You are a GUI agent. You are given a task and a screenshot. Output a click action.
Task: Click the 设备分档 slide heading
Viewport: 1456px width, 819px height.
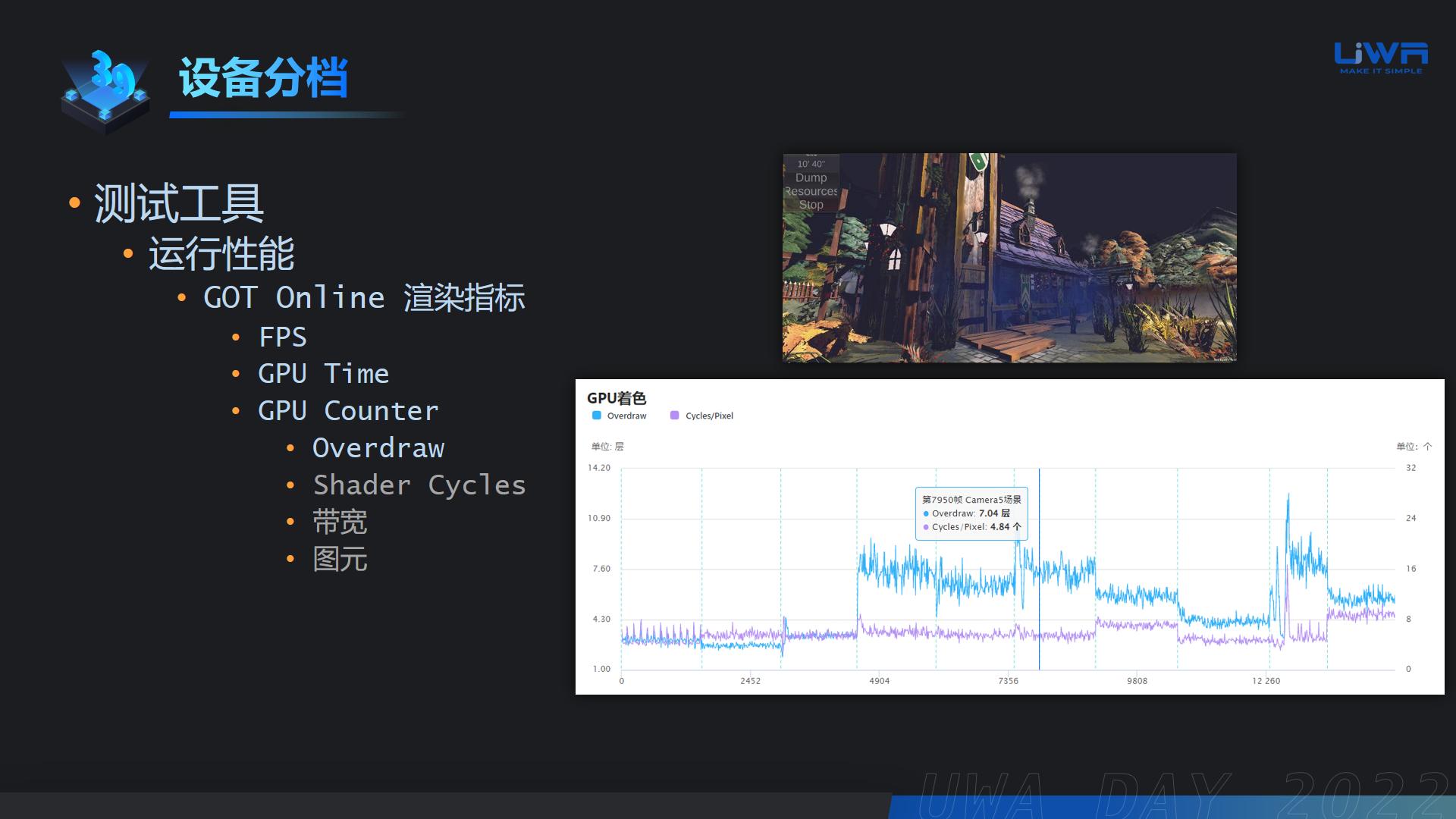point(263,77)
